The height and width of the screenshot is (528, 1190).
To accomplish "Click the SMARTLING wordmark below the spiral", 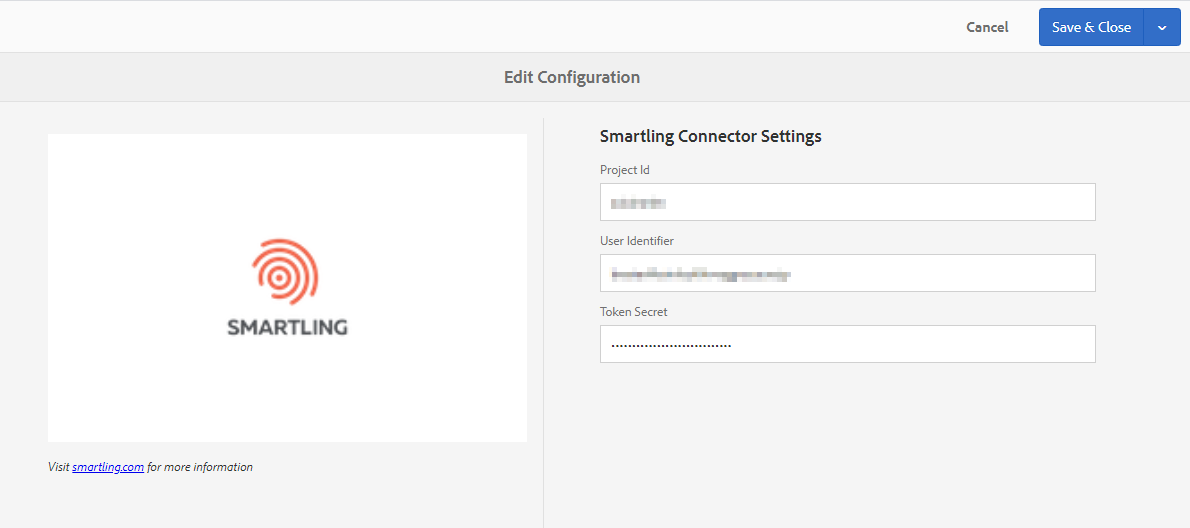I will (288, 328).
